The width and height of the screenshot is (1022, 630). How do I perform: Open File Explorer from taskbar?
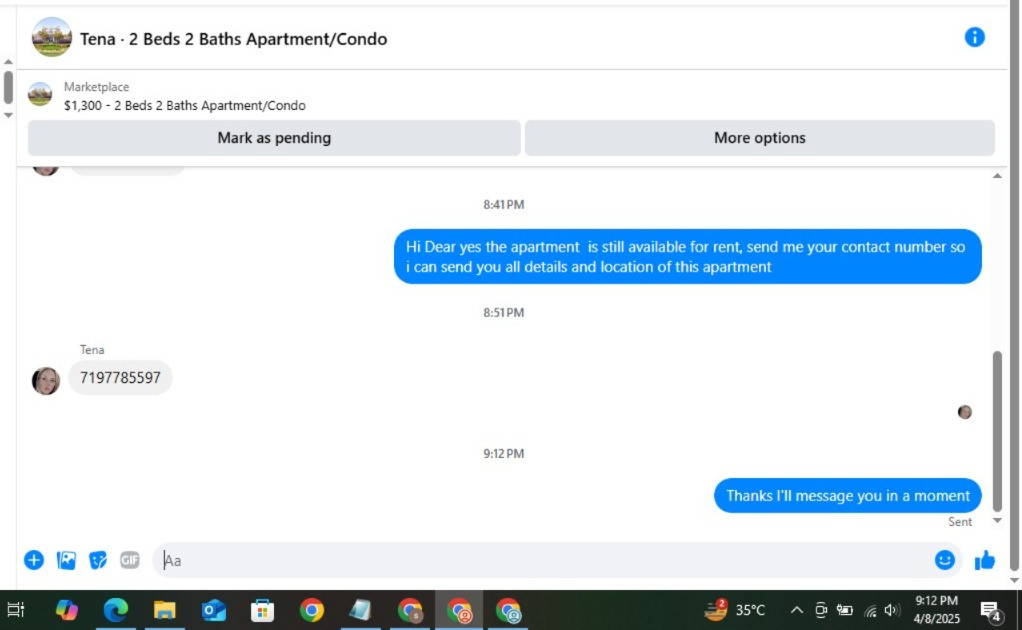click(x=164, y=610)
